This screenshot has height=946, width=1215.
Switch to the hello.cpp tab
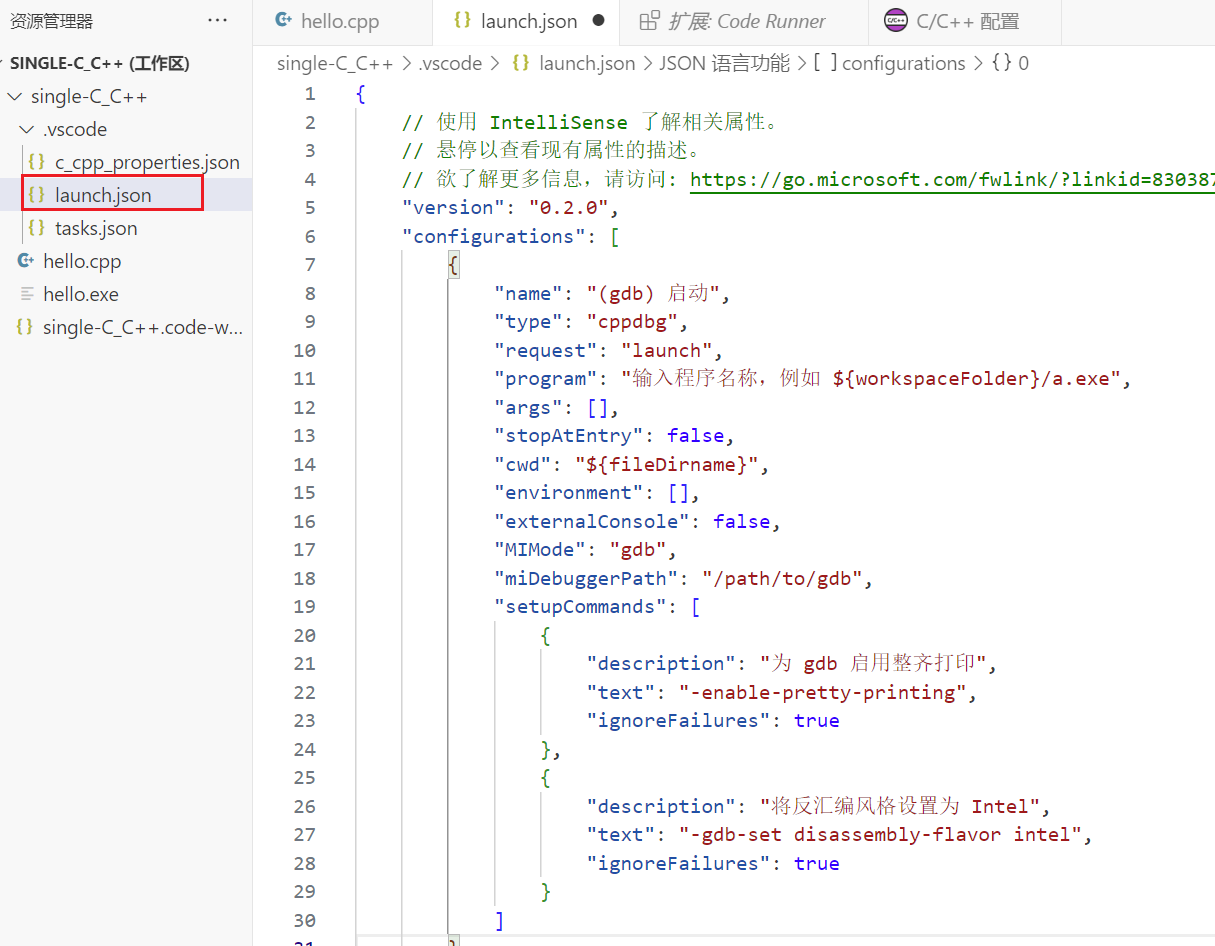340,21
